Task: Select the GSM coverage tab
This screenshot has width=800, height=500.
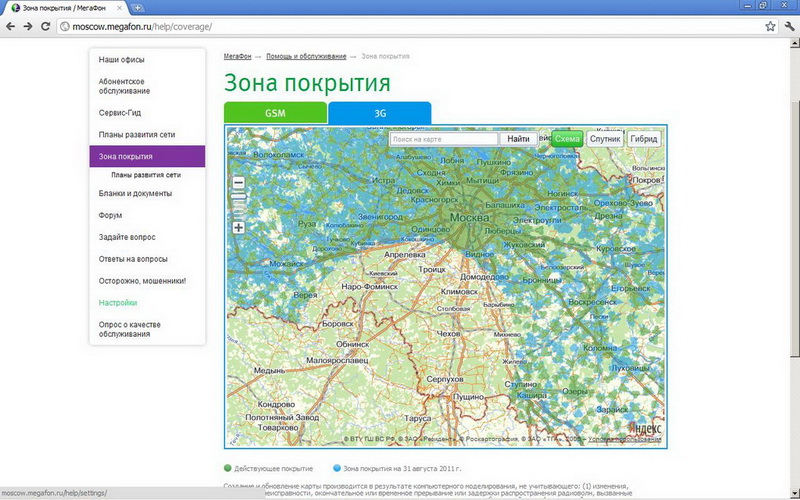Action: pyautogui.click(x=276, y=113)
